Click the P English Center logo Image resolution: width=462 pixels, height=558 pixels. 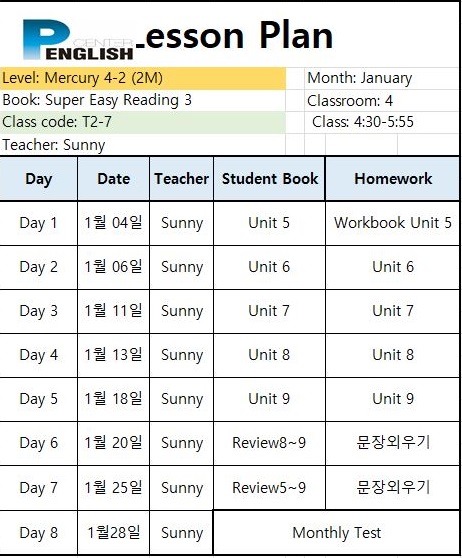[x=78, y=39]
